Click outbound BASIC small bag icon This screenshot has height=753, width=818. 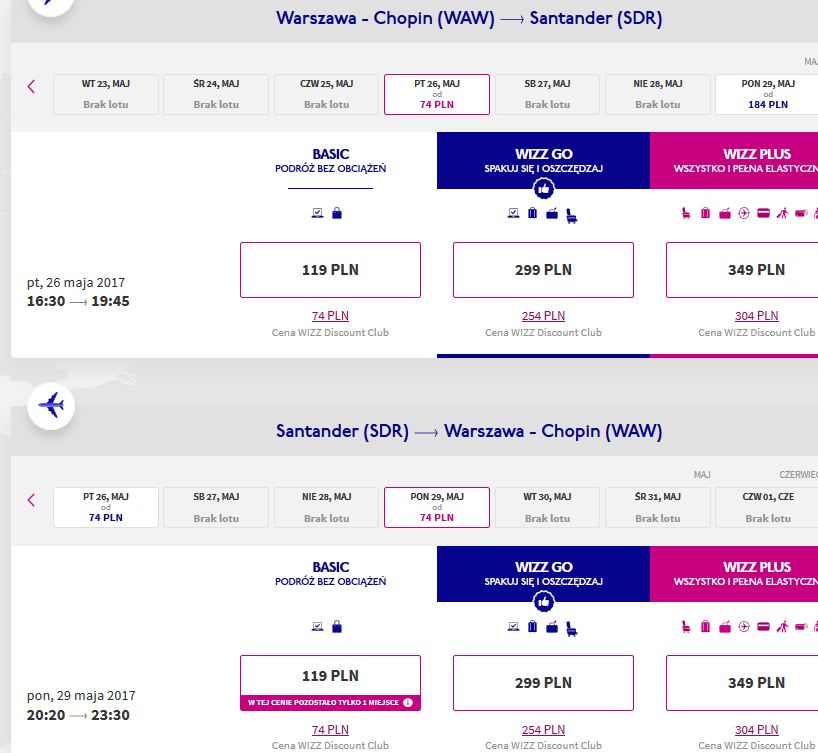click(x=337, y=213)
